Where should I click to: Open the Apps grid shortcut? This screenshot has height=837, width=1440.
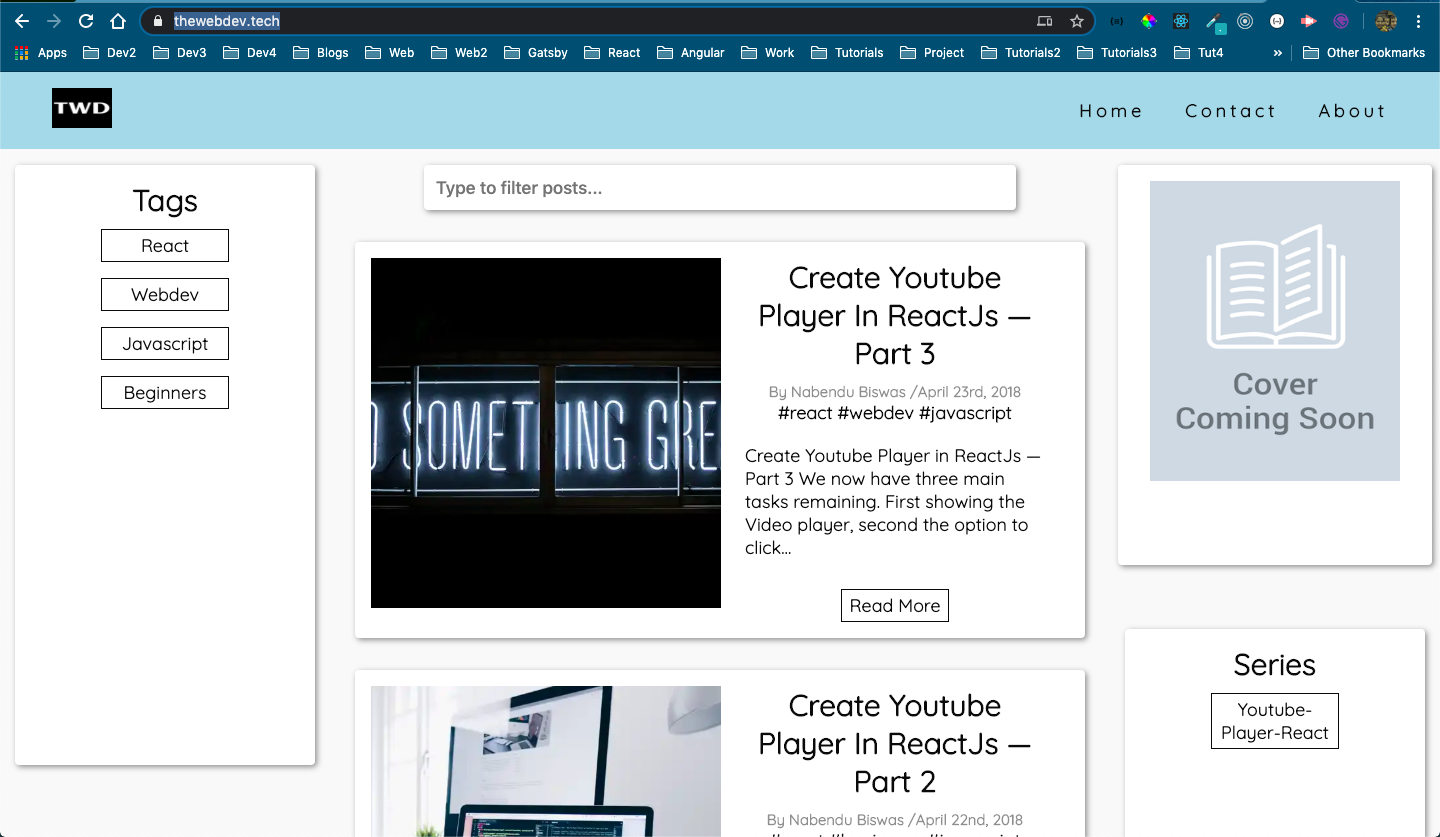[x=41, y=53]
